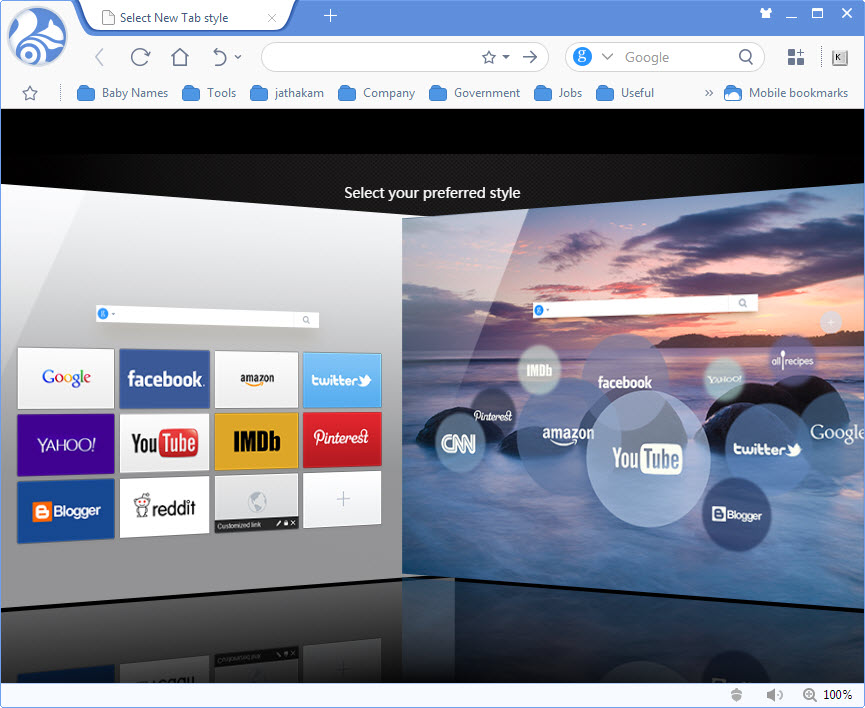
Task: Click the search box in grid style preview
Action: pos(207,316)
